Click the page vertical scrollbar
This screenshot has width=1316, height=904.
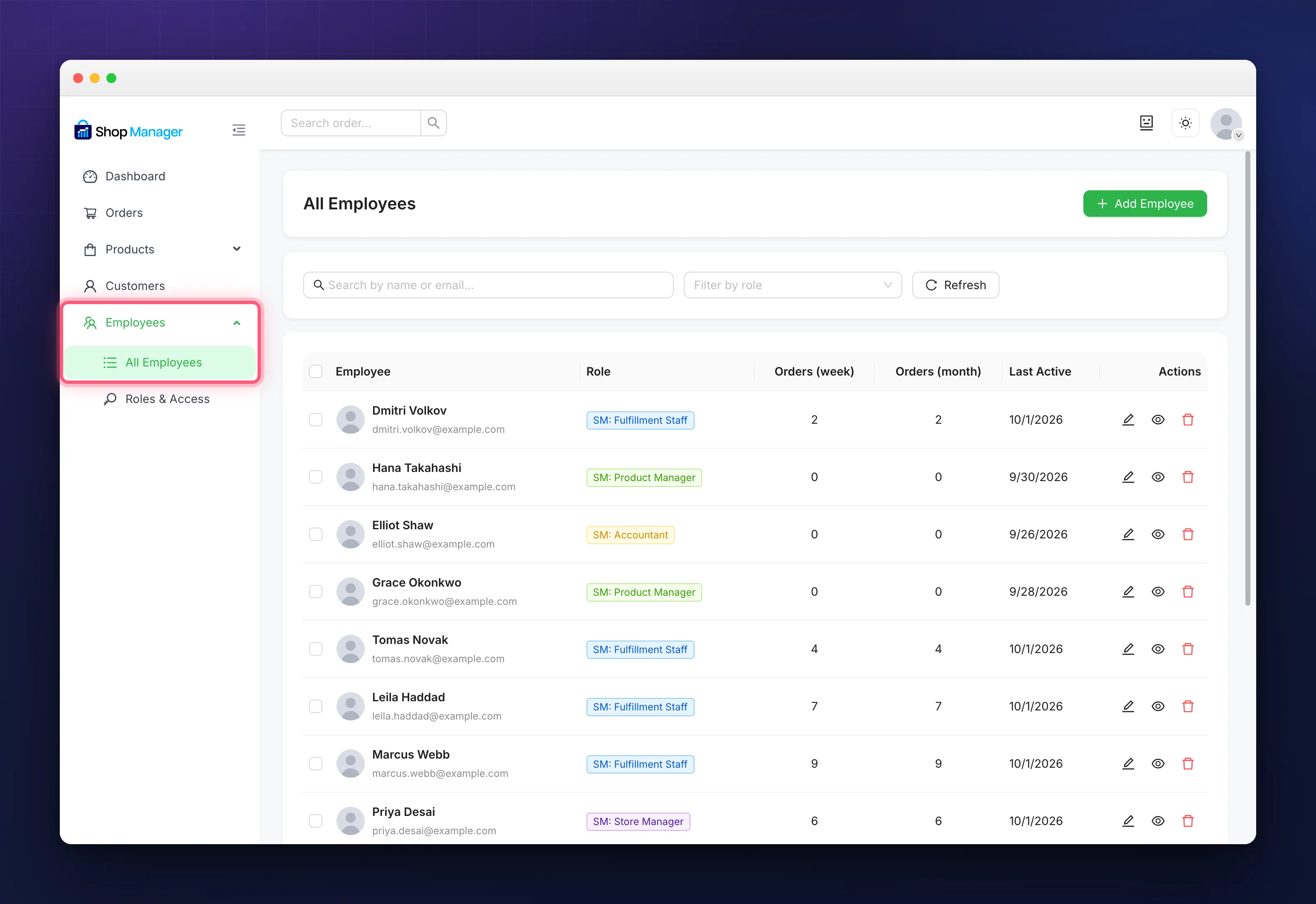tap(1247, 378)
